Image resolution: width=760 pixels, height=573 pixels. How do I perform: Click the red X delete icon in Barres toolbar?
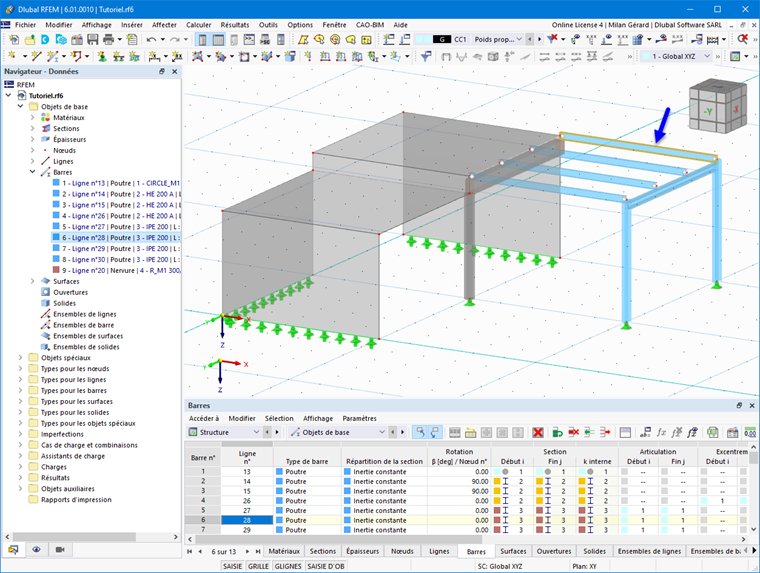538,432
